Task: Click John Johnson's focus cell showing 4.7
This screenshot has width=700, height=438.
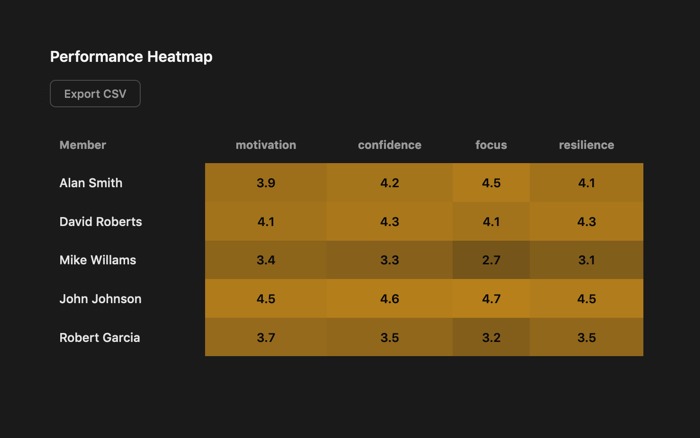Action: click(491, 299)
